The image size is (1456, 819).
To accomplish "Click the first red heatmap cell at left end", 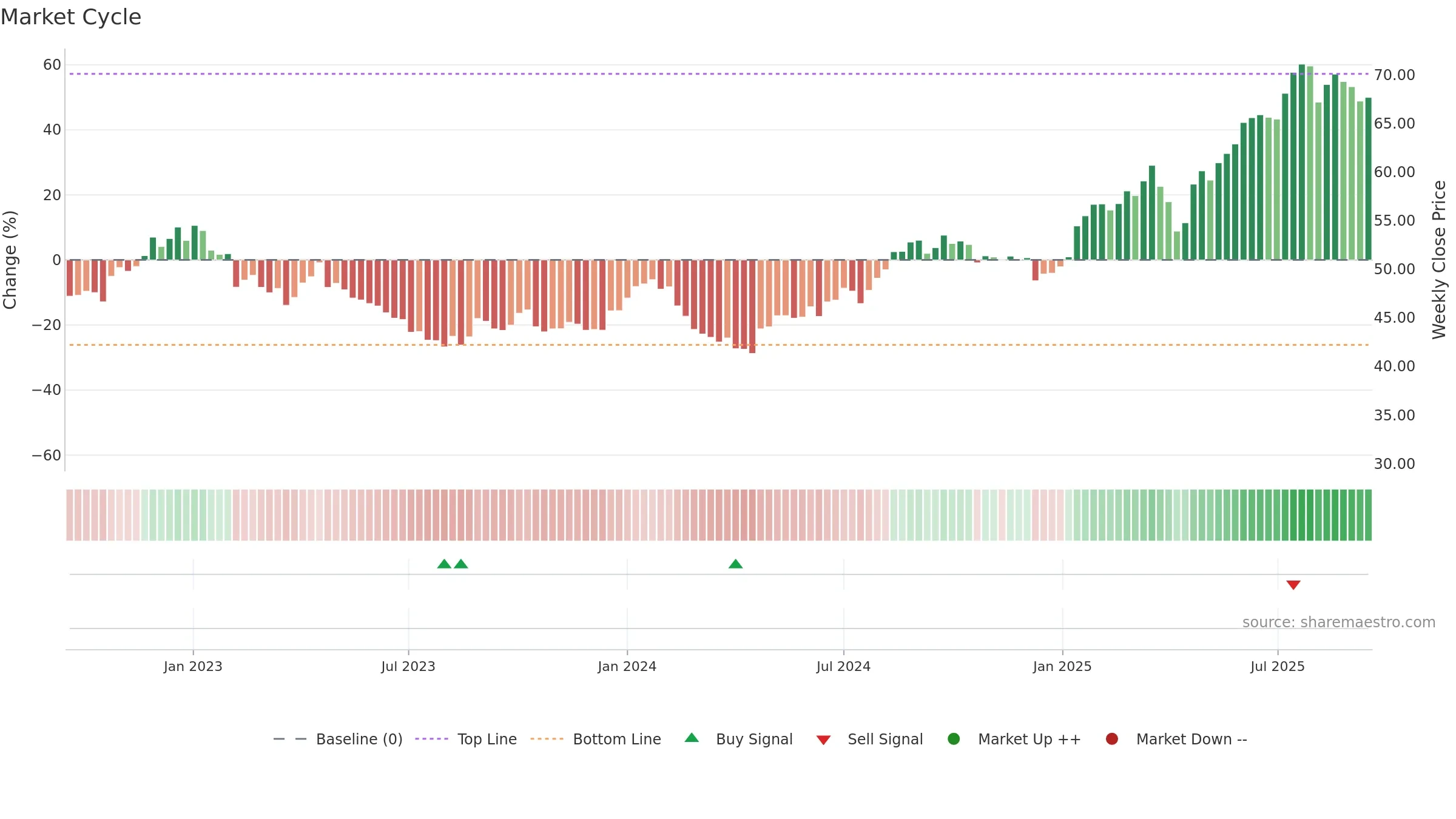I will (x=70, y=515).
